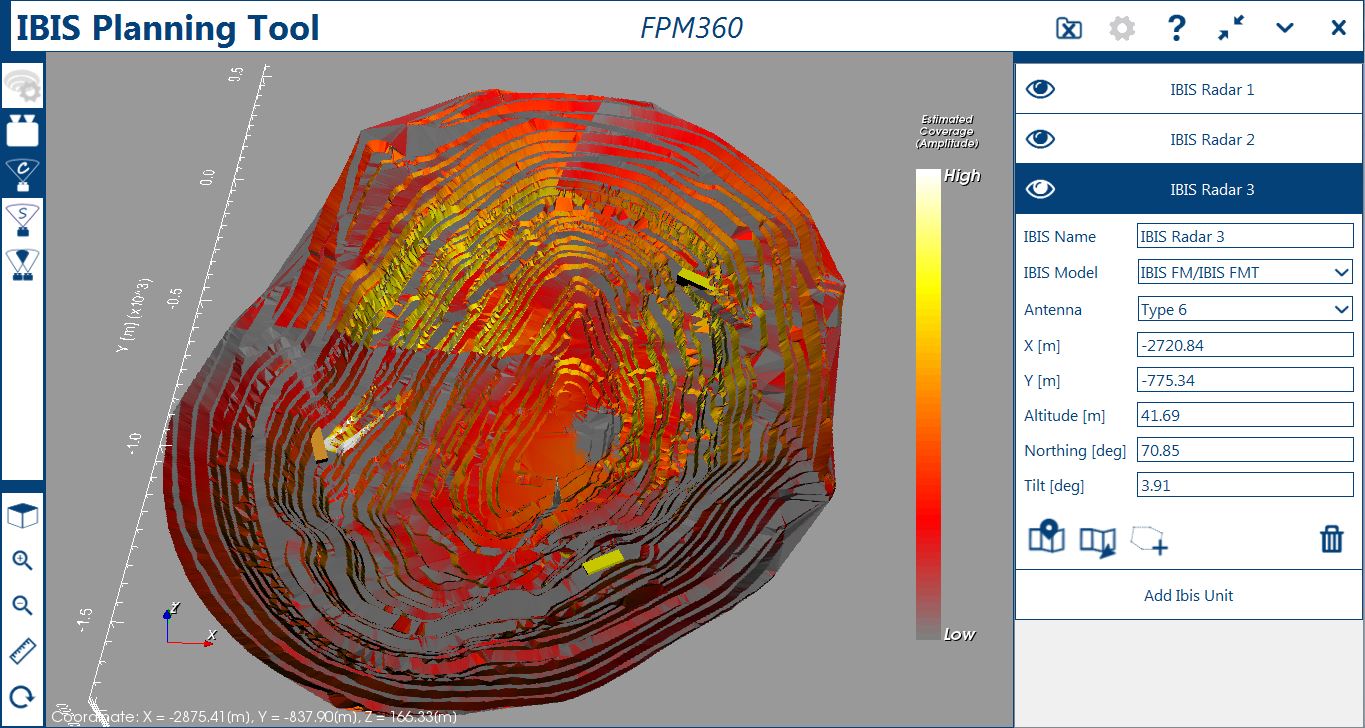Switch to 3D cube view
This screenshot has height=728, width=1365.
(x=22, y=516)
